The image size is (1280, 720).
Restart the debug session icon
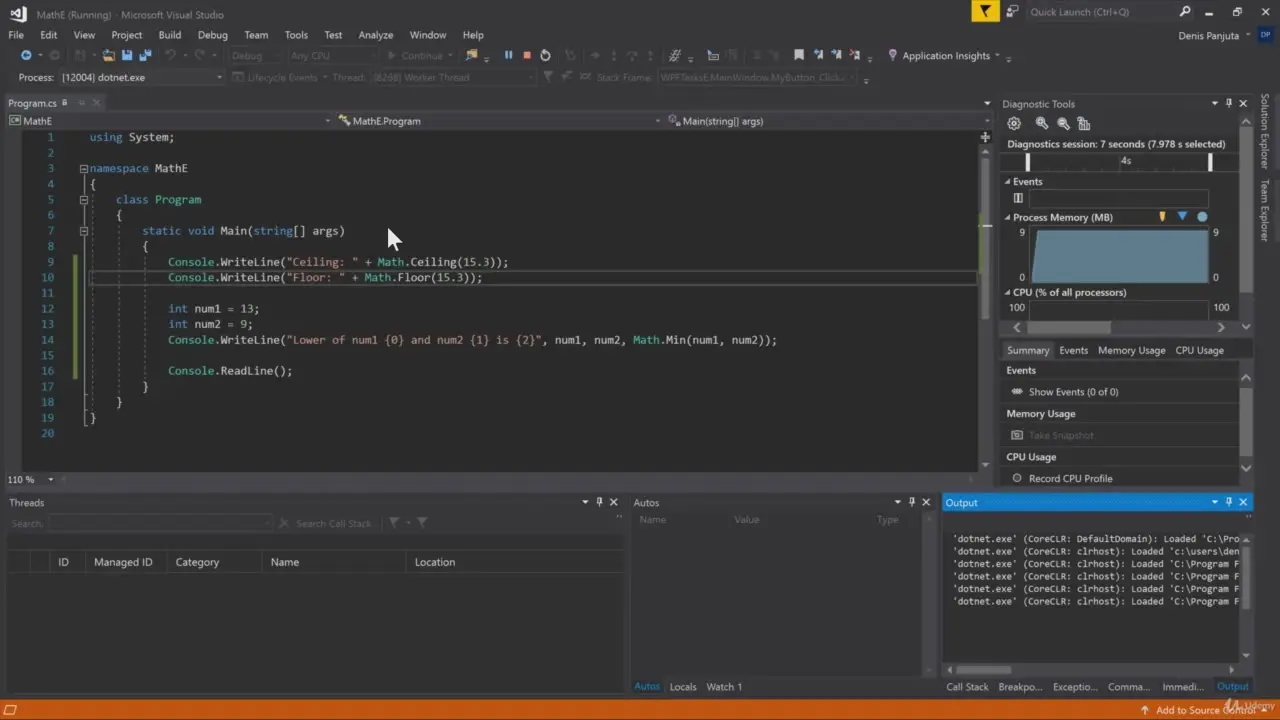point(545,56)
